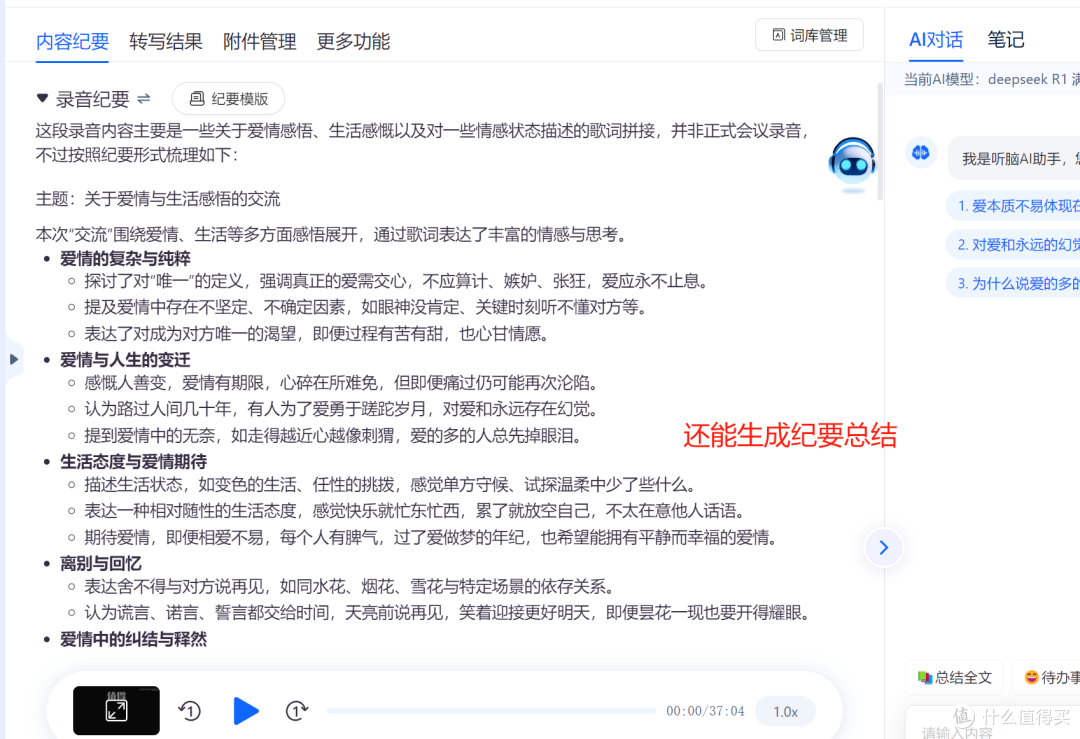Screen dimensions: 1080x739
Task: Click the heading 爱情中的纠结与释然
Action: (x=133, y=640)
